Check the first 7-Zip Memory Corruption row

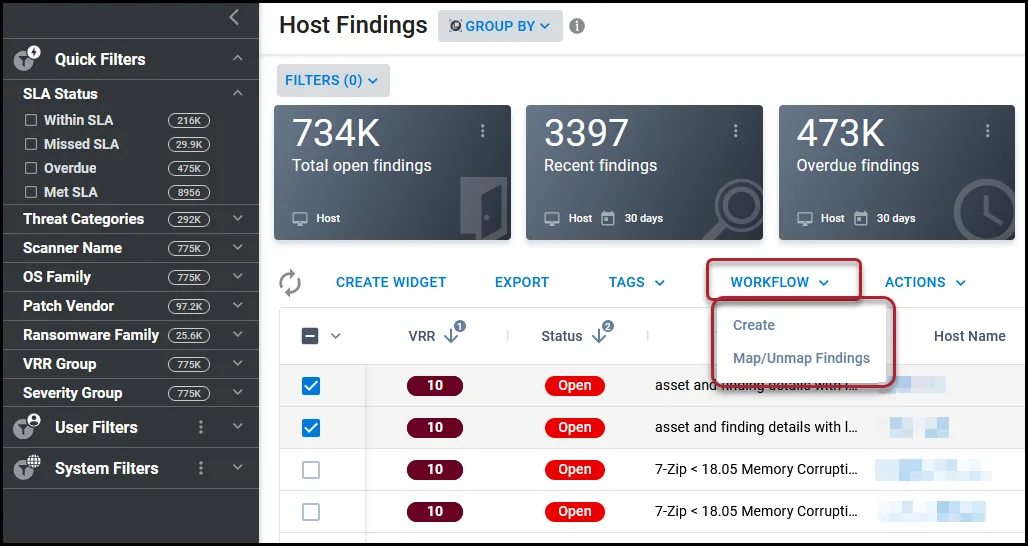311,470
